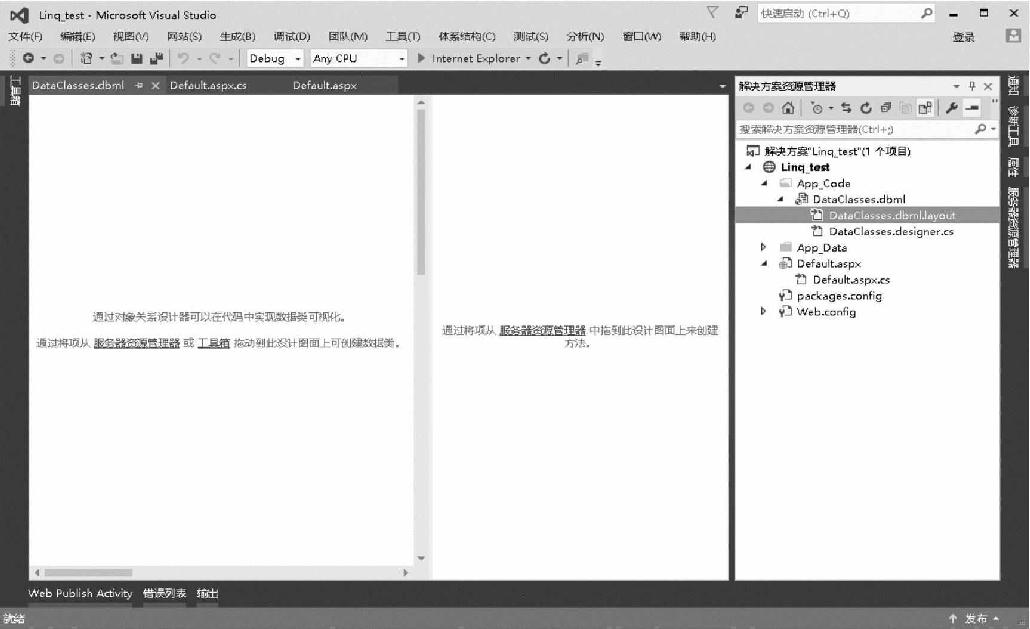
Task: Click the 服务器资源管理器 link in the left designer pane
Action: [137, 343]
